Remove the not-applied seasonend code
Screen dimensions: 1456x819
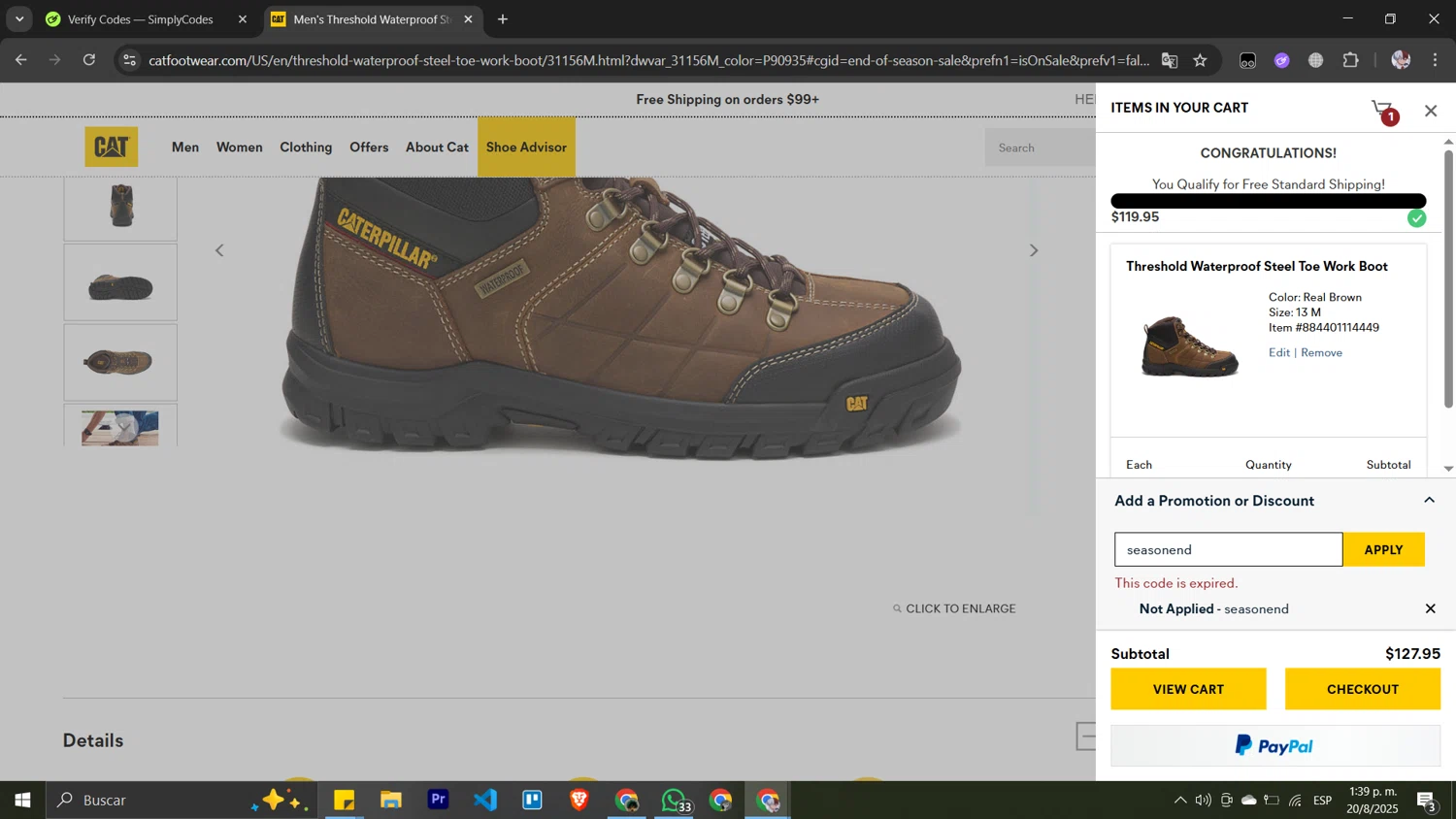[x=1430, y=608]
